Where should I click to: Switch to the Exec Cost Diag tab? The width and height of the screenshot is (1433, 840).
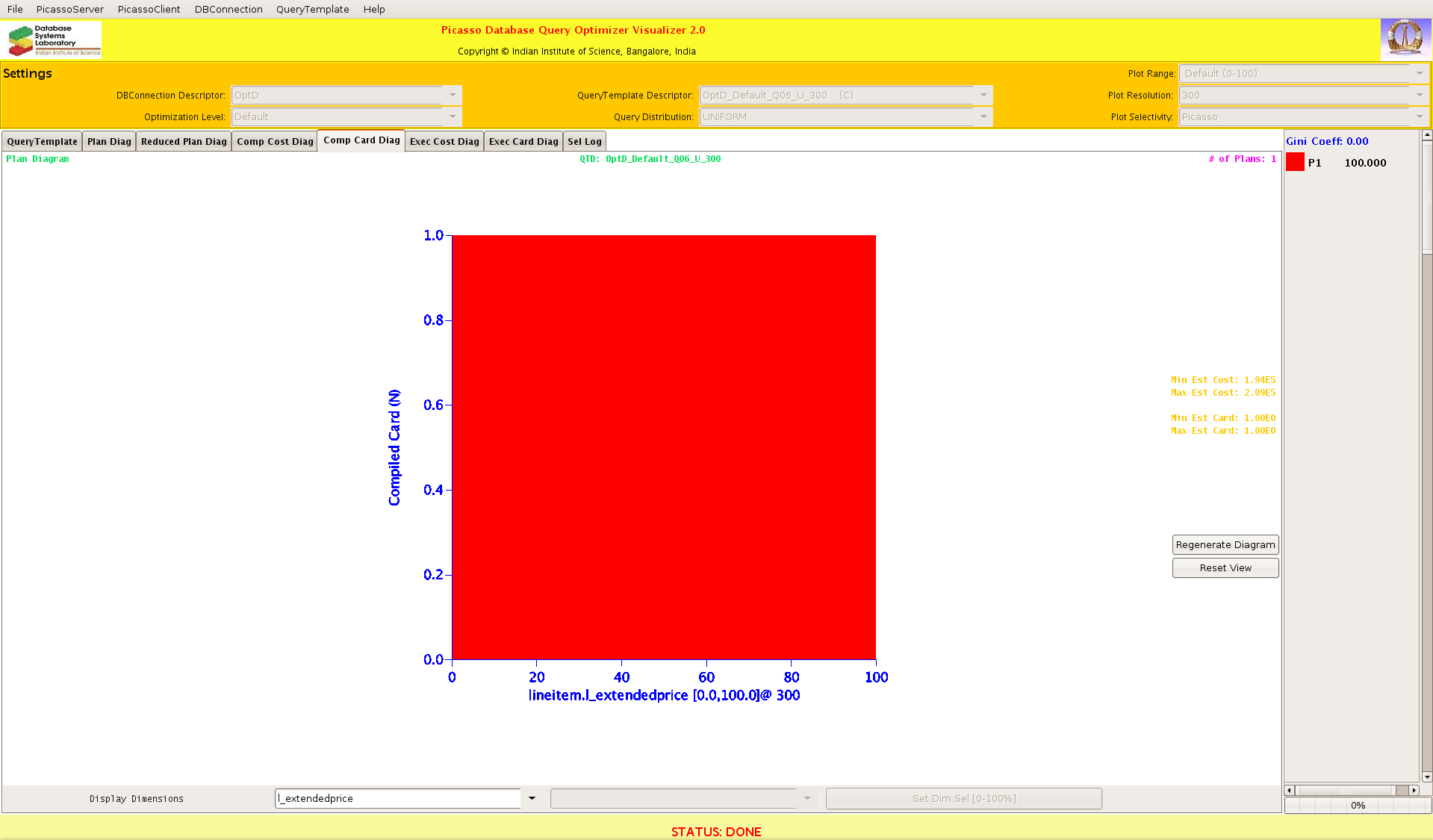click(444, 142)
